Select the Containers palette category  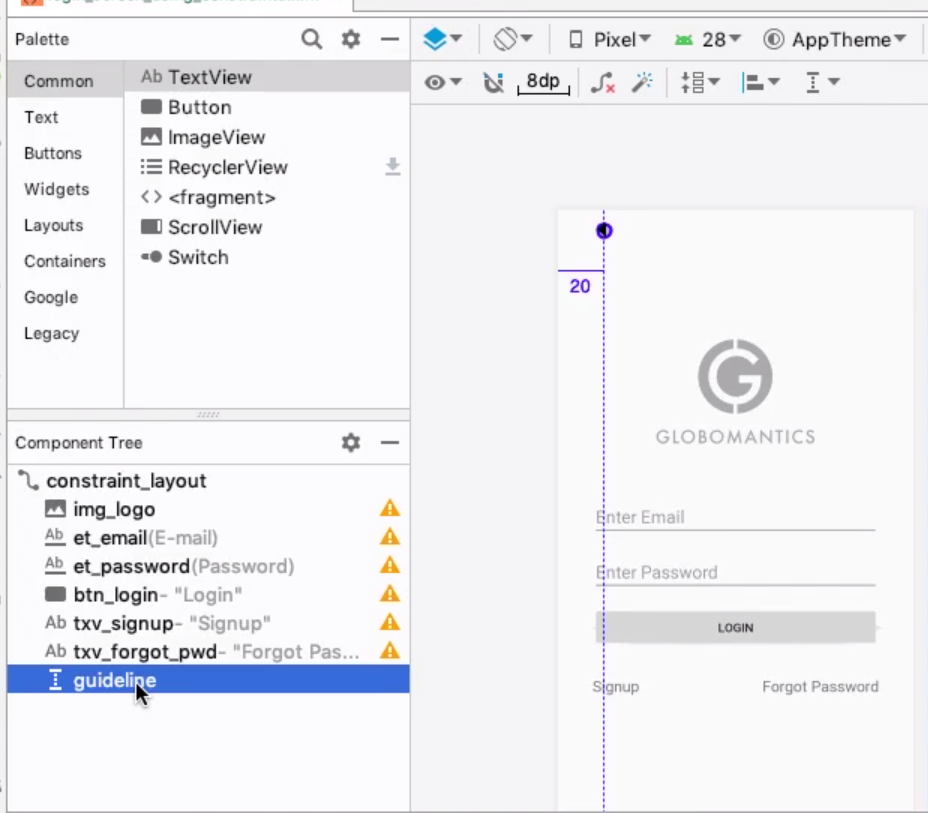point(65,262)
